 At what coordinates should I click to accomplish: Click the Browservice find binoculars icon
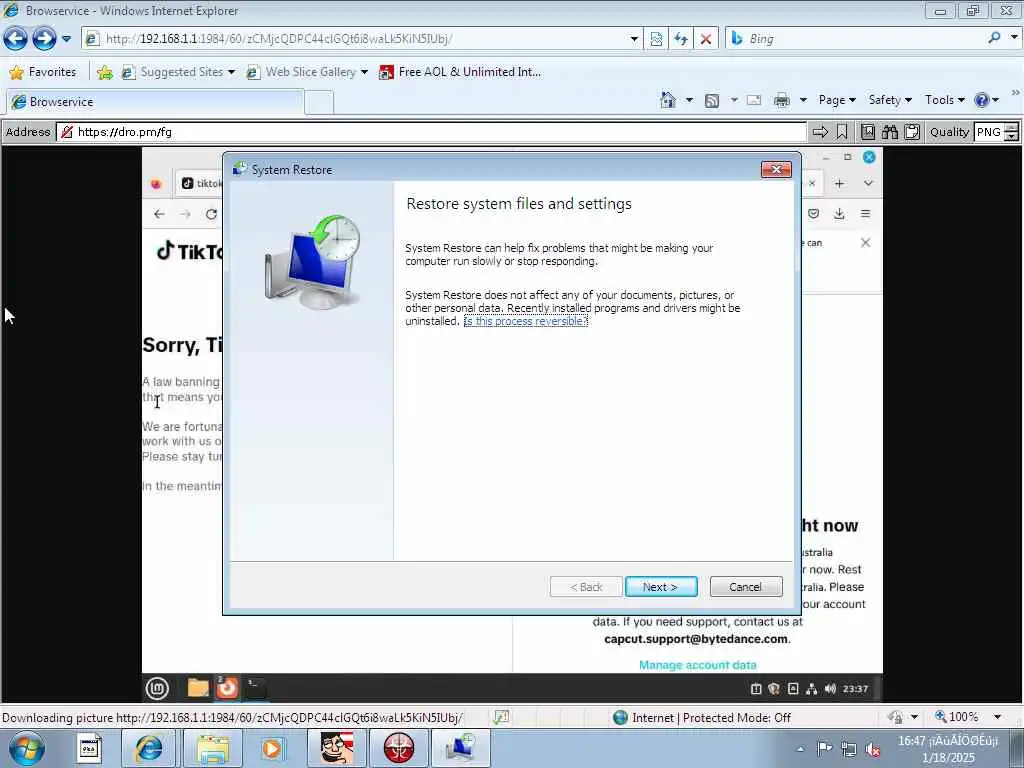pos(890,132)
